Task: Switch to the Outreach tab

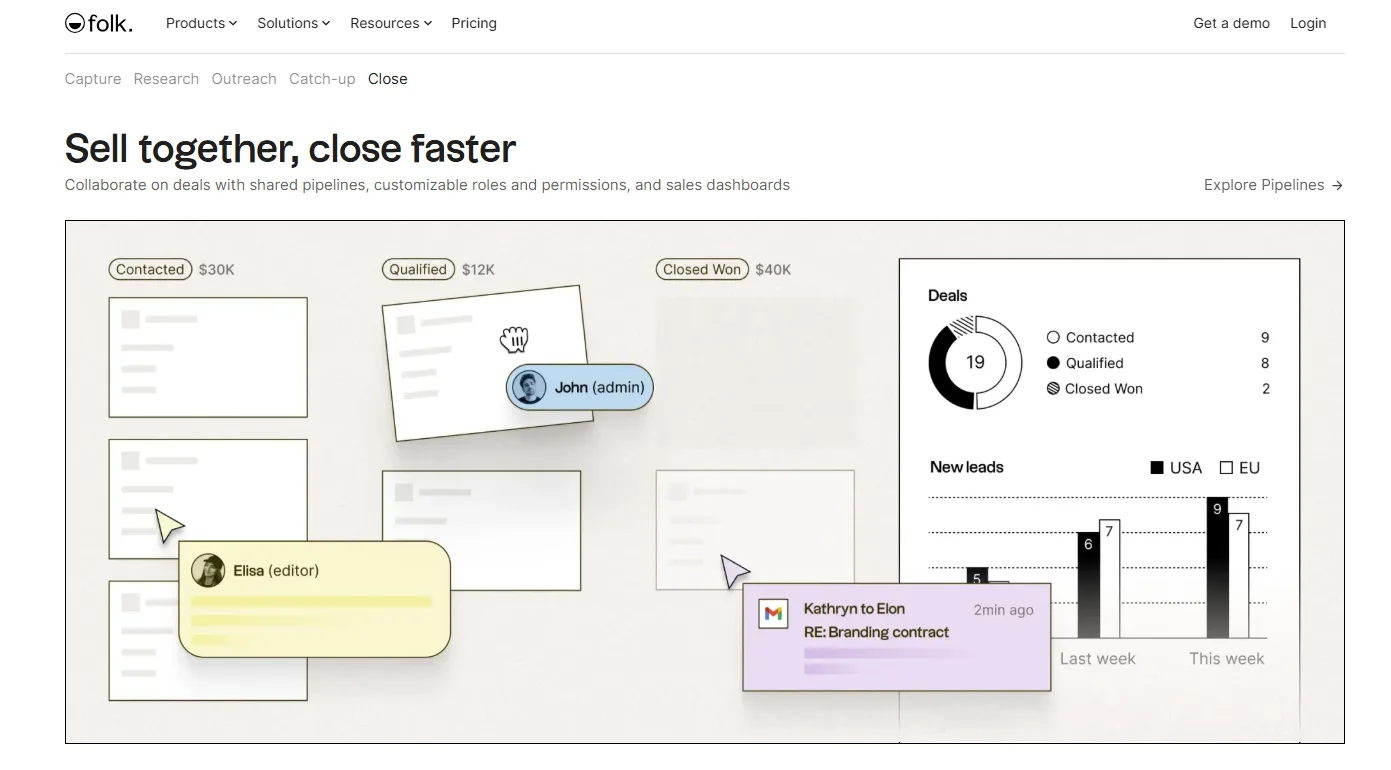Action: [x=244, y=79]
